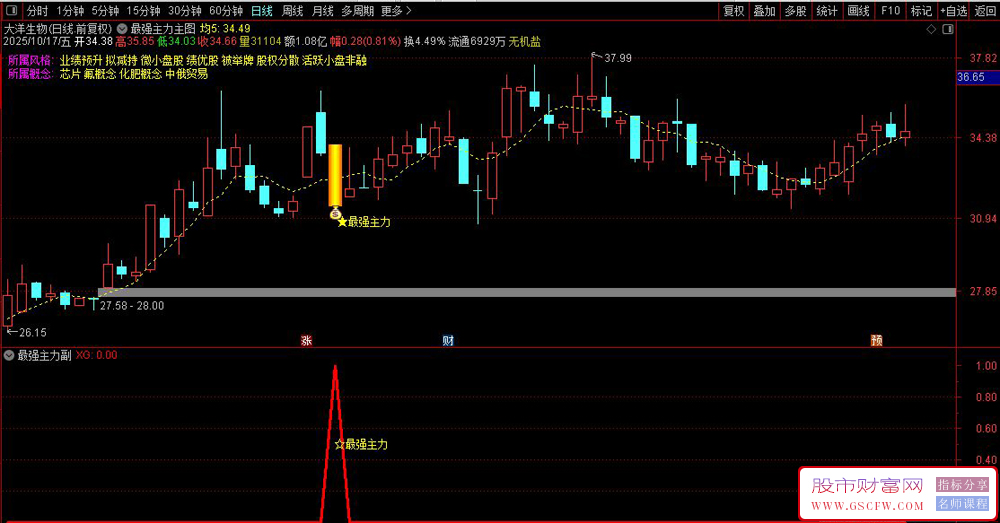The image size is (1000, 523).
Task: Add stock with +自选 button
Action: tap(953, 10)
